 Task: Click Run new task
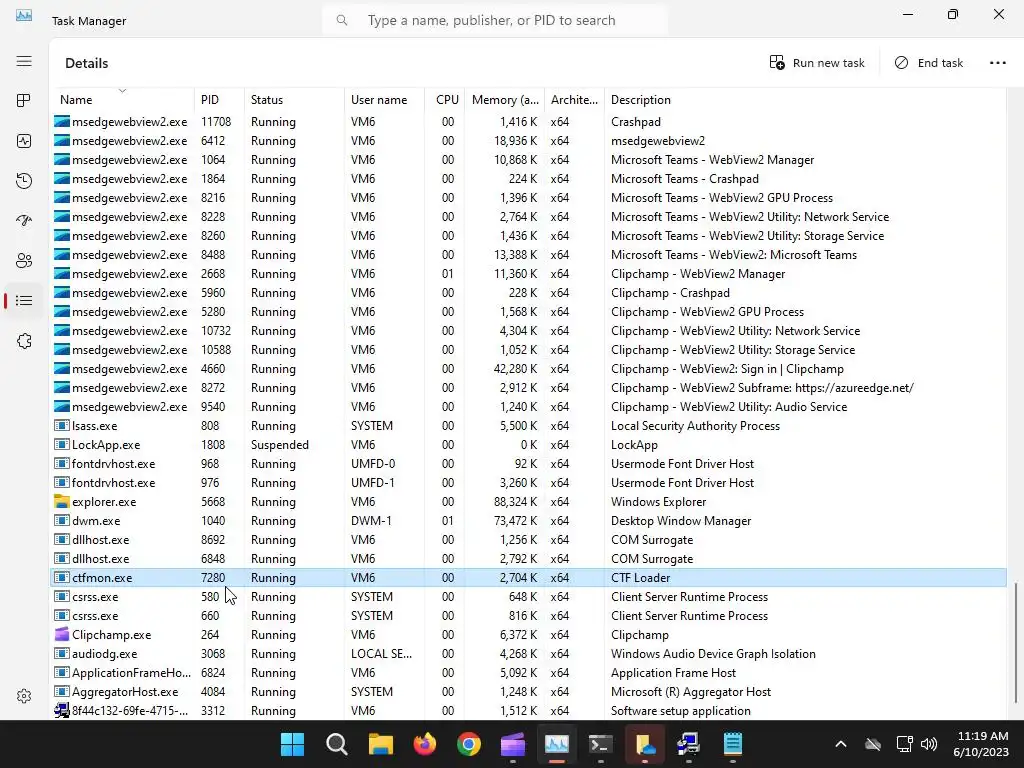(817, 63)
